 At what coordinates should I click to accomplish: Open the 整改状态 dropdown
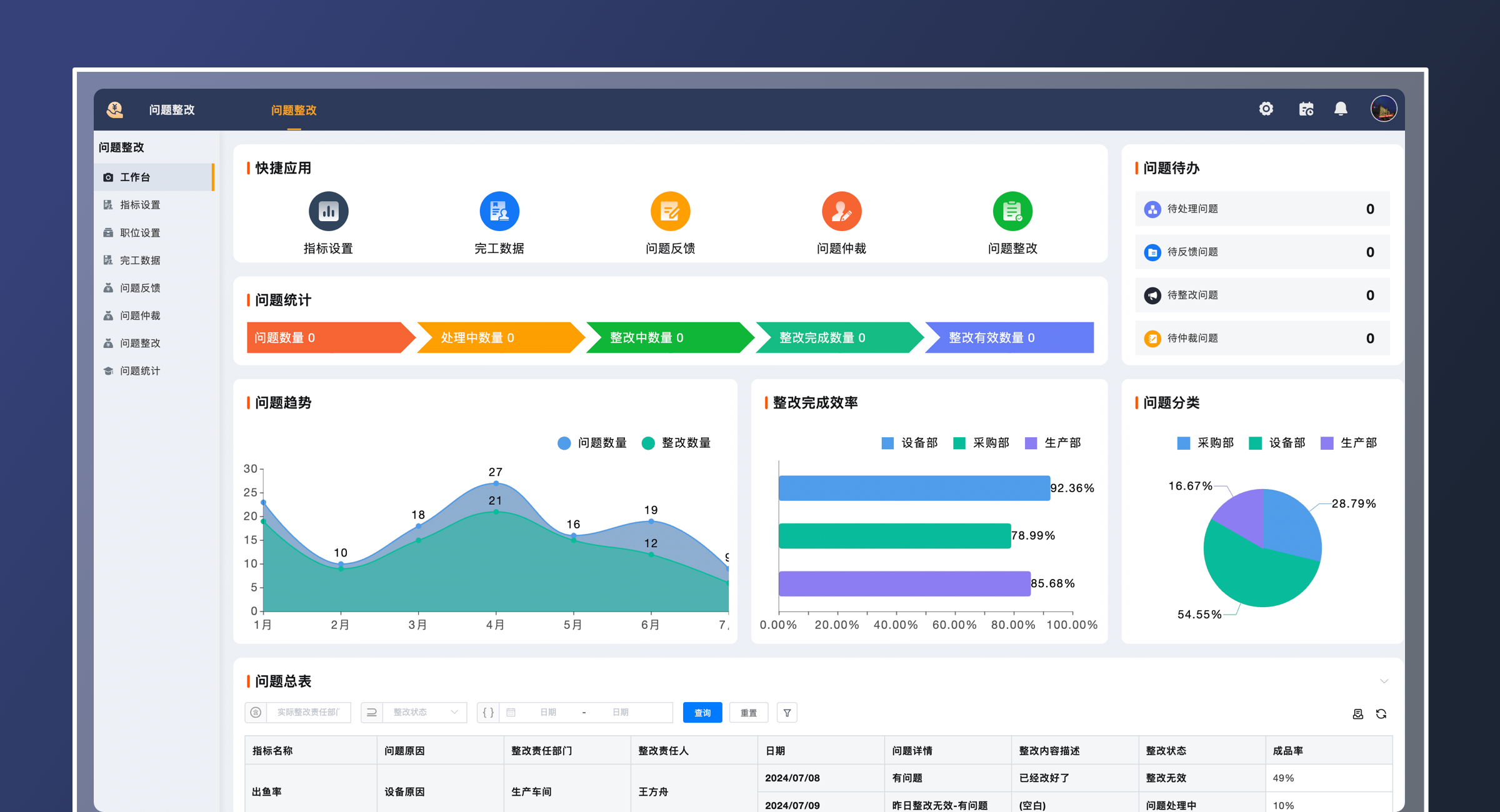coord(413,712)
